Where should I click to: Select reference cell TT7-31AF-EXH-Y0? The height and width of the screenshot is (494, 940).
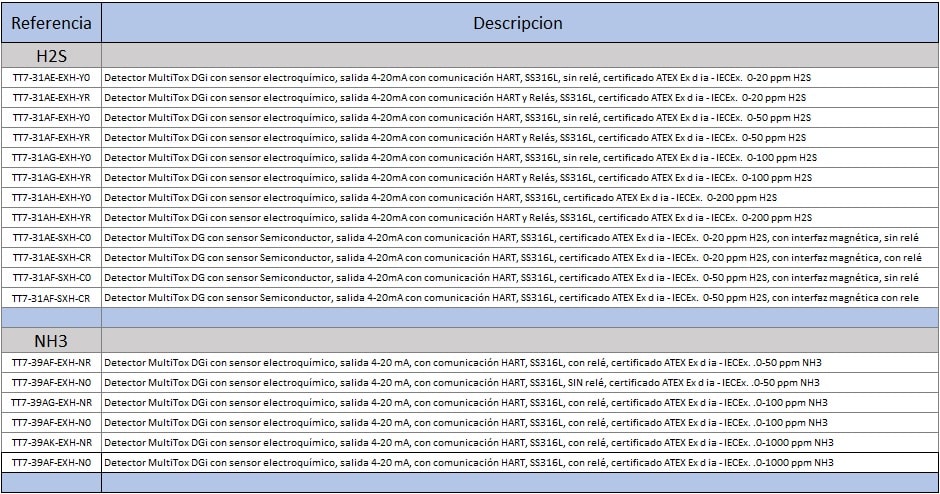(51, 117)
